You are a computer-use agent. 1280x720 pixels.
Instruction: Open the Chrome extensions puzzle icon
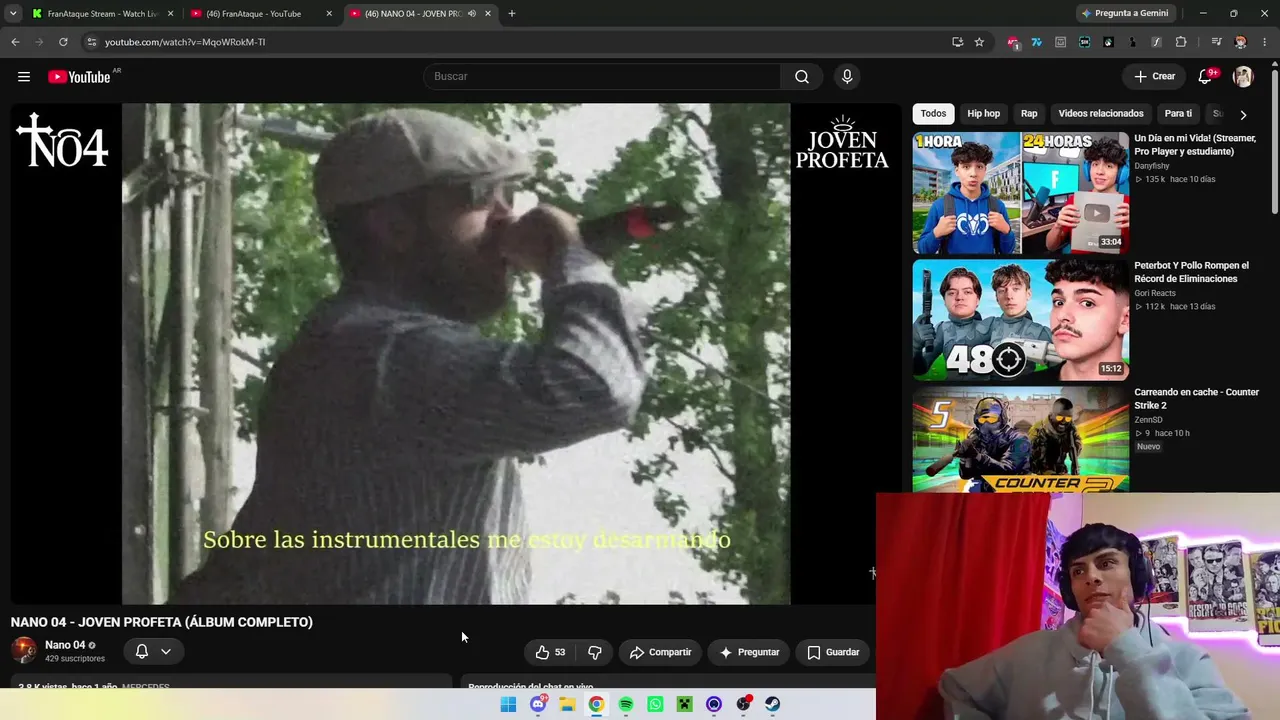tap(1181, 42)
